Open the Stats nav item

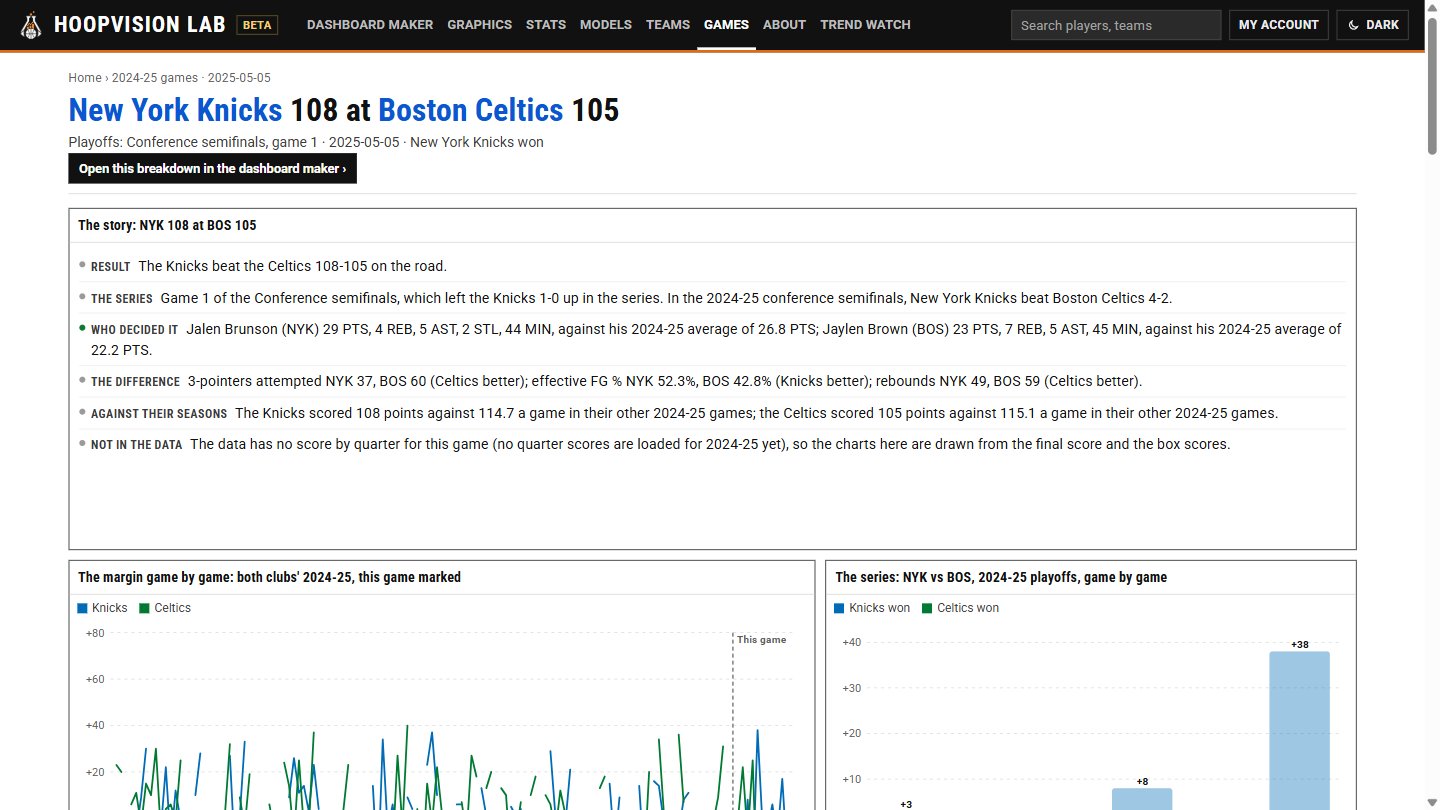[x=546, y=25]
